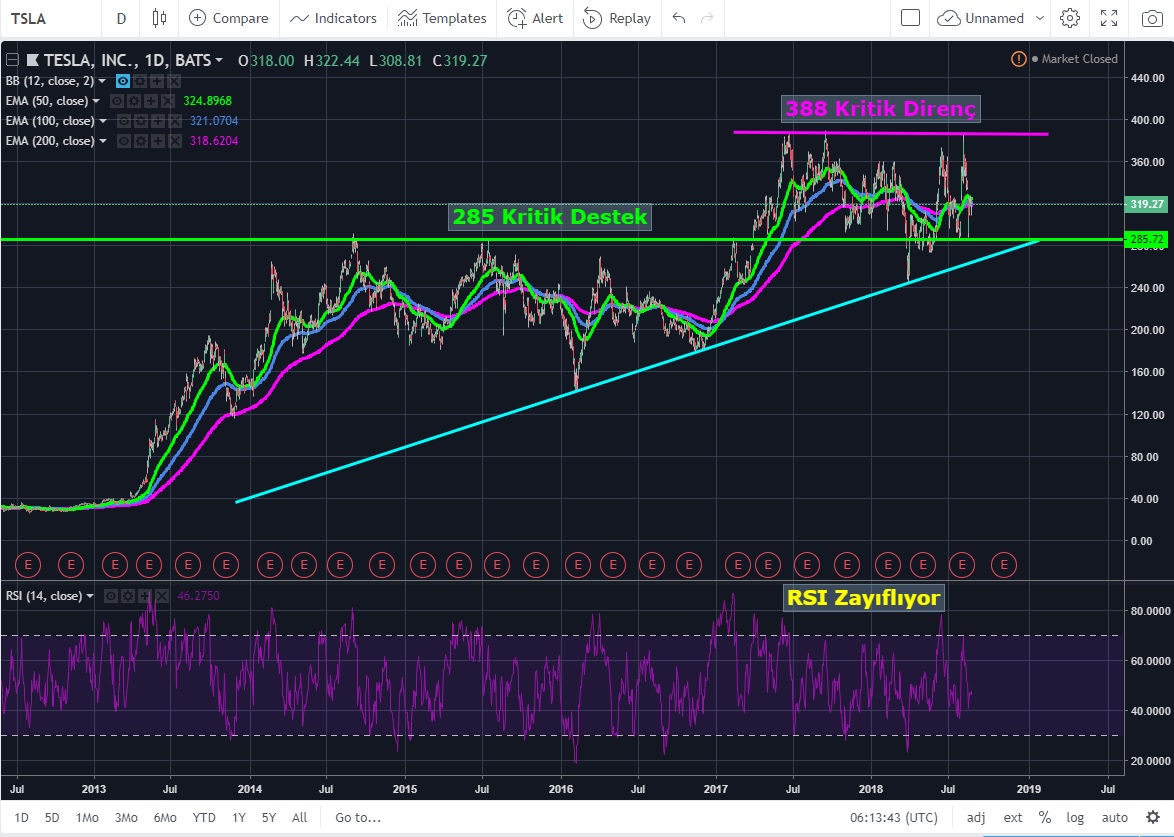Open the candlestick chart style picker
1174x837 pixels.
tap(159, 18)
